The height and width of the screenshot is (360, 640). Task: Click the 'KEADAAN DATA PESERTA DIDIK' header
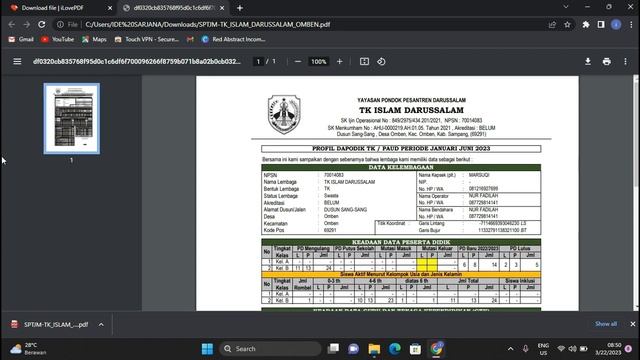point(401,242)
